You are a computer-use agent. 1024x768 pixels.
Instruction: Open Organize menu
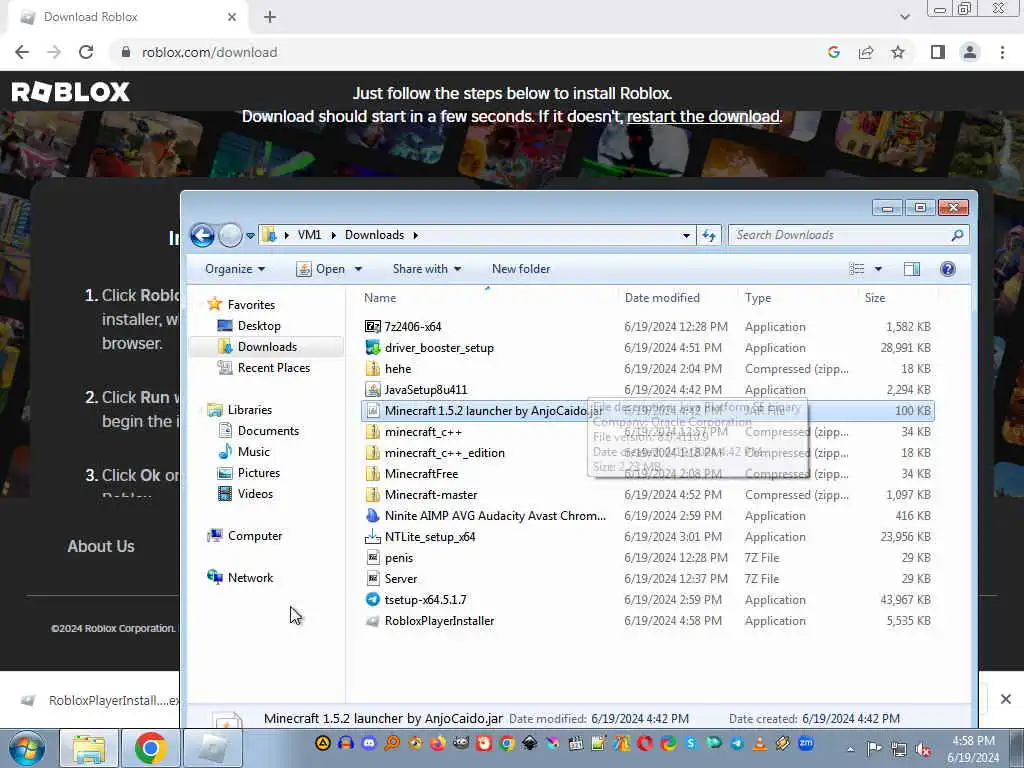(234, 269)
